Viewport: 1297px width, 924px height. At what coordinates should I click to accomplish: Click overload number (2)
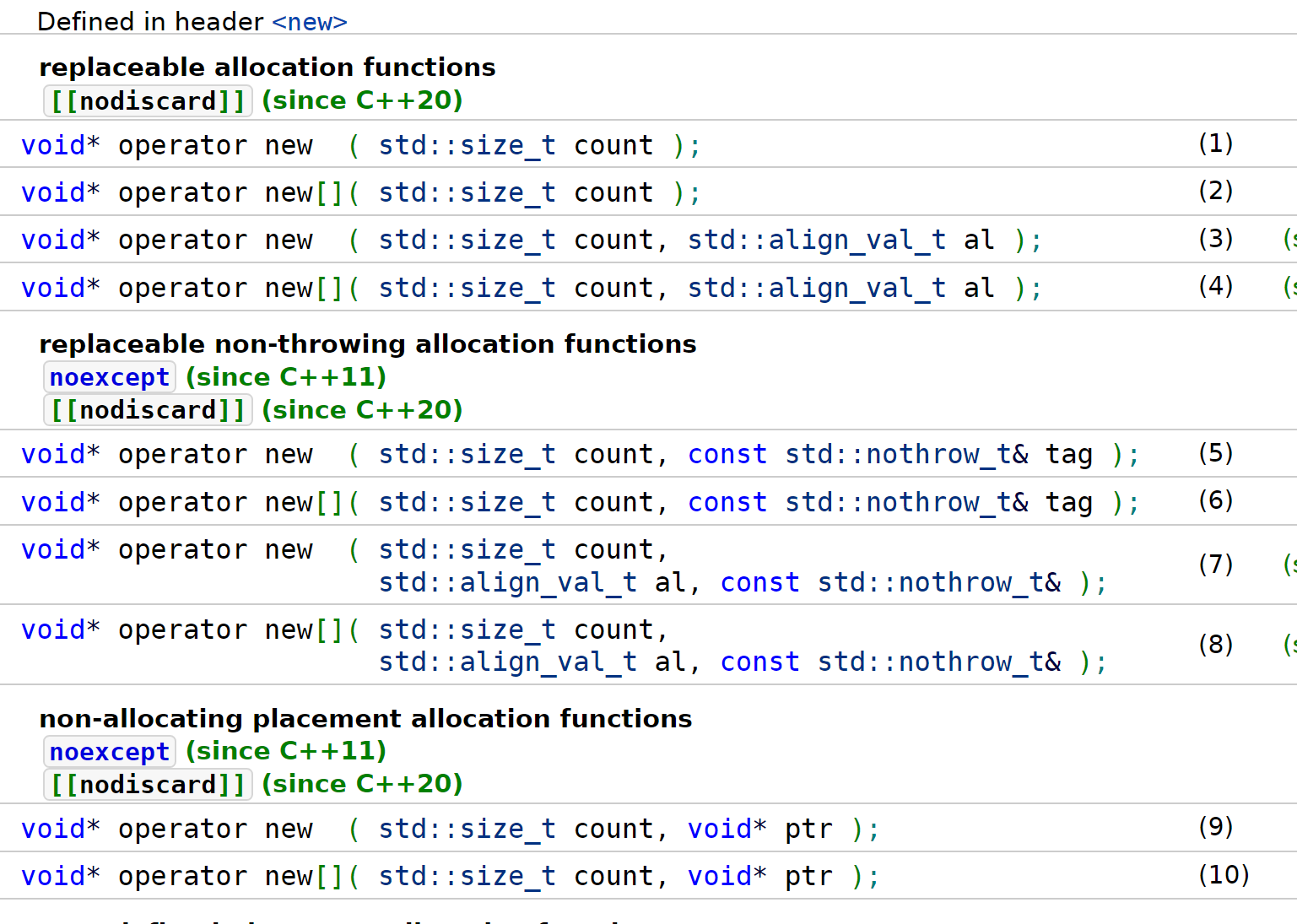pos(1216,190)
